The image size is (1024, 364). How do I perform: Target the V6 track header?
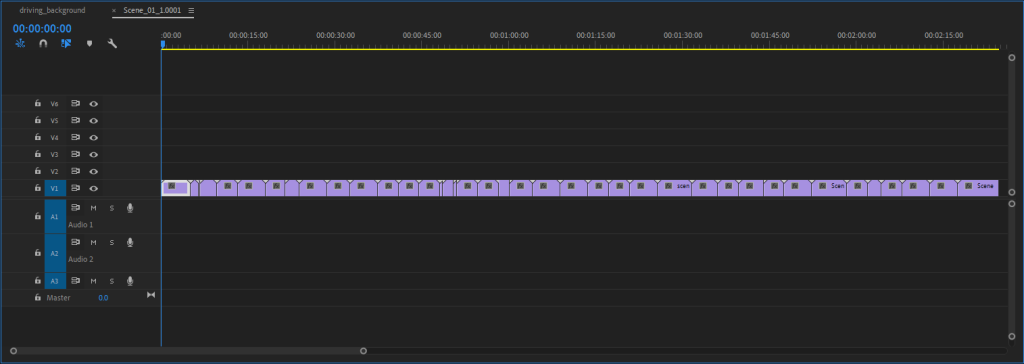(55, 103)
